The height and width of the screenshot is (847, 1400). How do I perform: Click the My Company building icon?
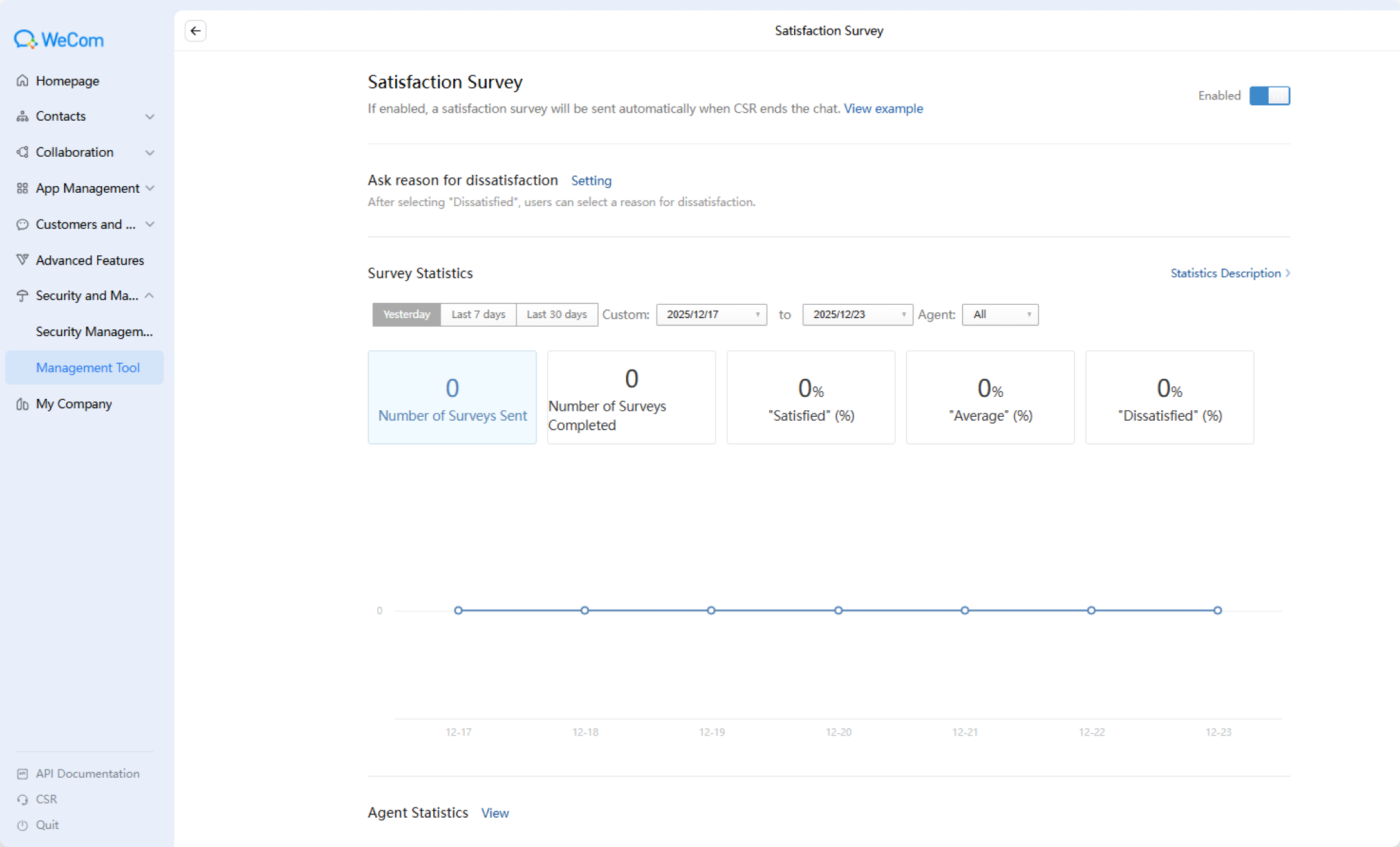(23, 404)
